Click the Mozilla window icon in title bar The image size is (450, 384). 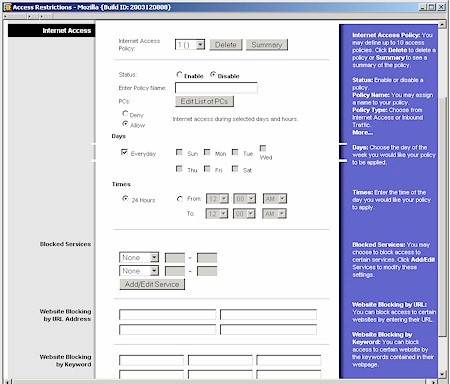[x=7, y=7]
